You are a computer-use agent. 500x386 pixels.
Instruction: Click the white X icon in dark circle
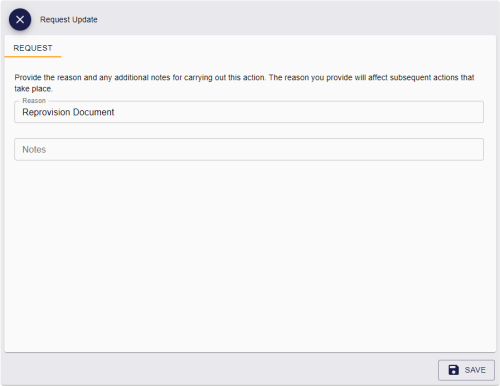20,20
